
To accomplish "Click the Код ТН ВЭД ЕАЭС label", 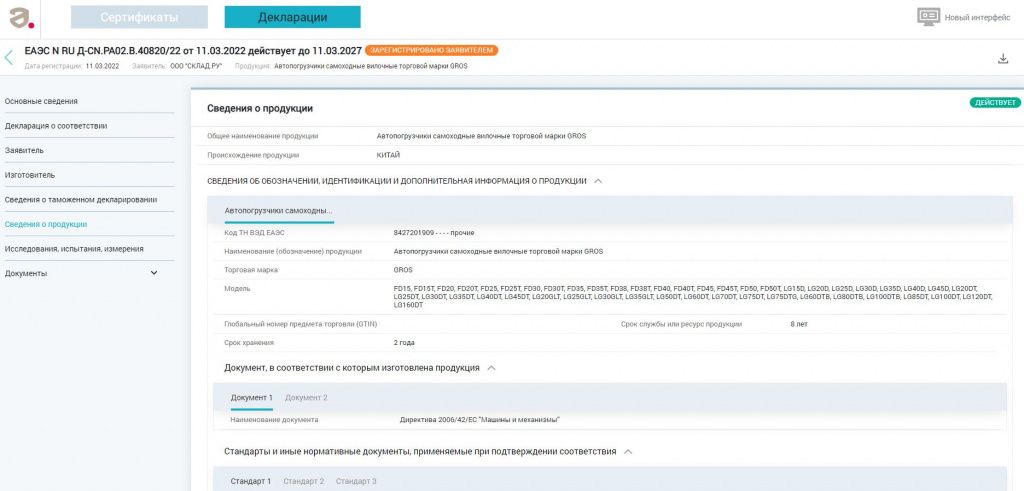I will (x=254, y=232).
